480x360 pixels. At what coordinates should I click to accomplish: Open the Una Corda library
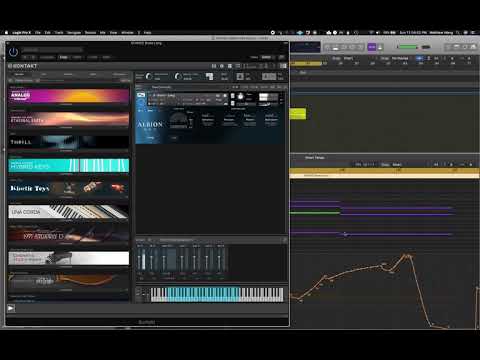(68, 212)
